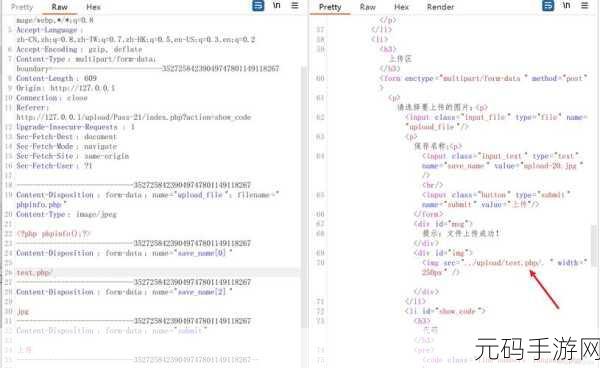600x368 pixels.
Task: Click the Connection: close header
Action: coord(52,98)
